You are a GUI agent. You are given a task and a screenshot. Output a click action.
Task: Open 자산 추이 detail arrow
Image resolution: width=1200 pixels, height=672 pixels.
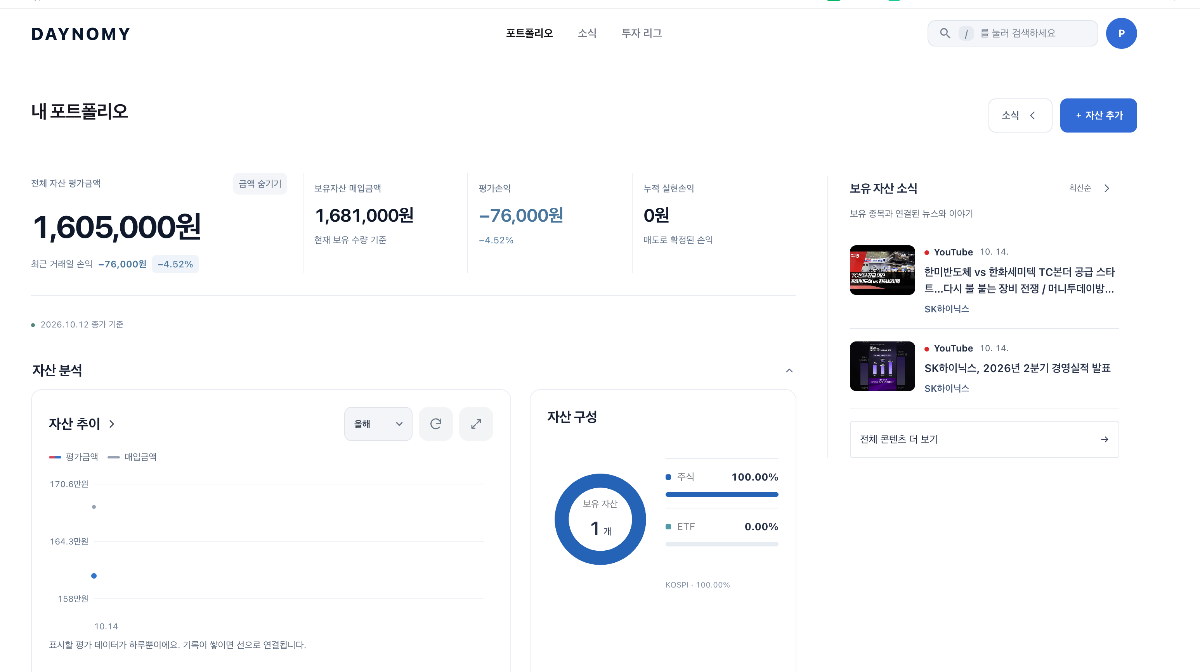coord(112,424)
